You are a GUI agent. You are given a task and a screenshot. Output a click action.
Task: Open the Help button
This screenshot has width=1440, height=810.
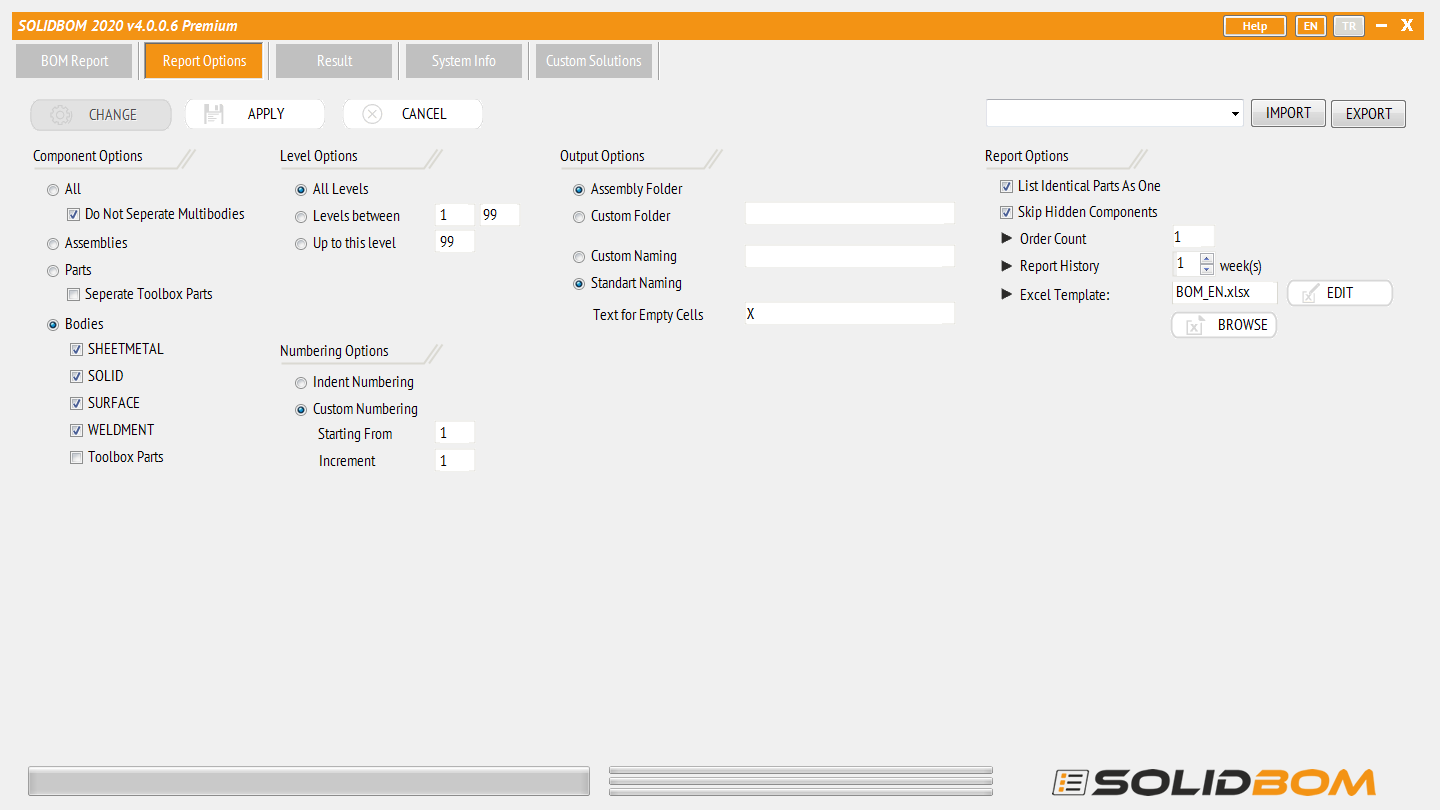(1255, 26)
